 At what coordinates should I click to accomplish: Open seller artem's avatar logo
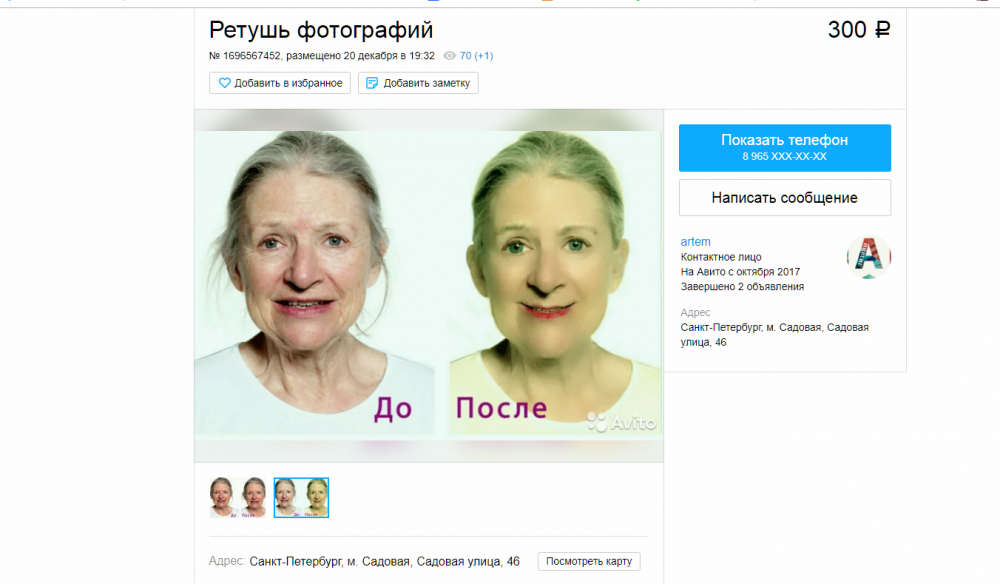[868, 258]
